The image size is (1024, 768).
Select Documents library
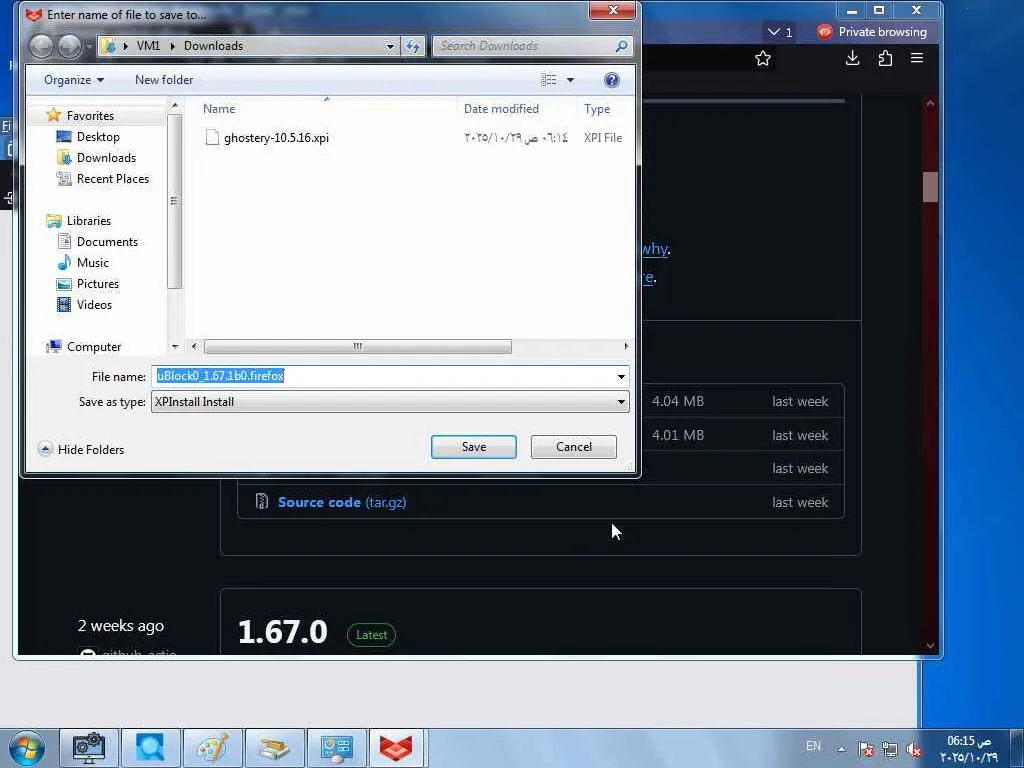107,242
